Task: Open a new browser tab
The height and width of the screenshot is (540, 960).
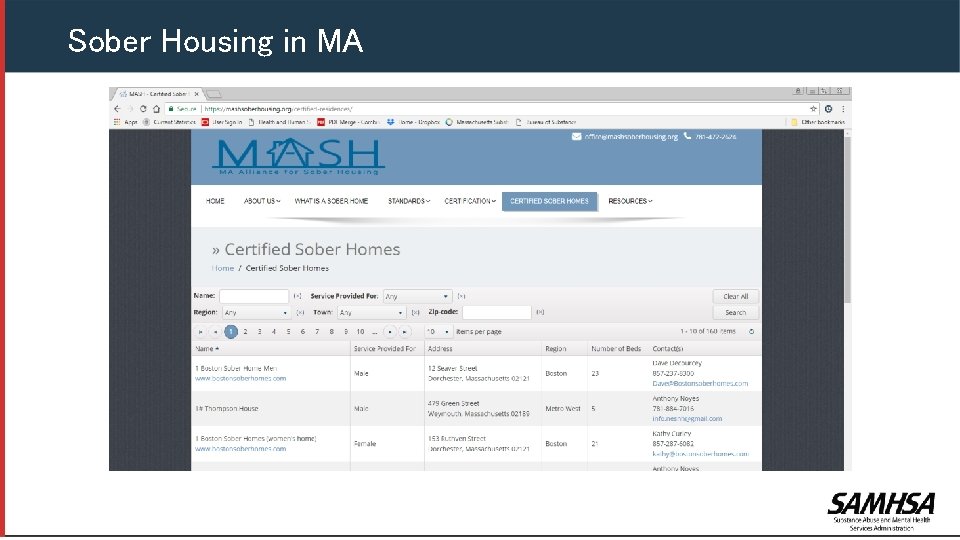Action: (214, 94)
